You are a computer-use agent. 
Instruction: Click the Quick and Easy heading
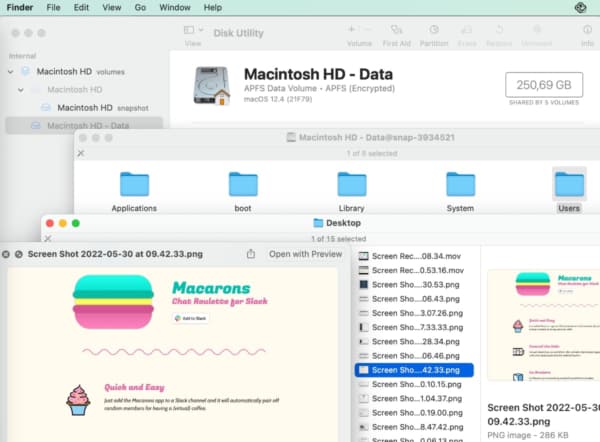(134, 387)
